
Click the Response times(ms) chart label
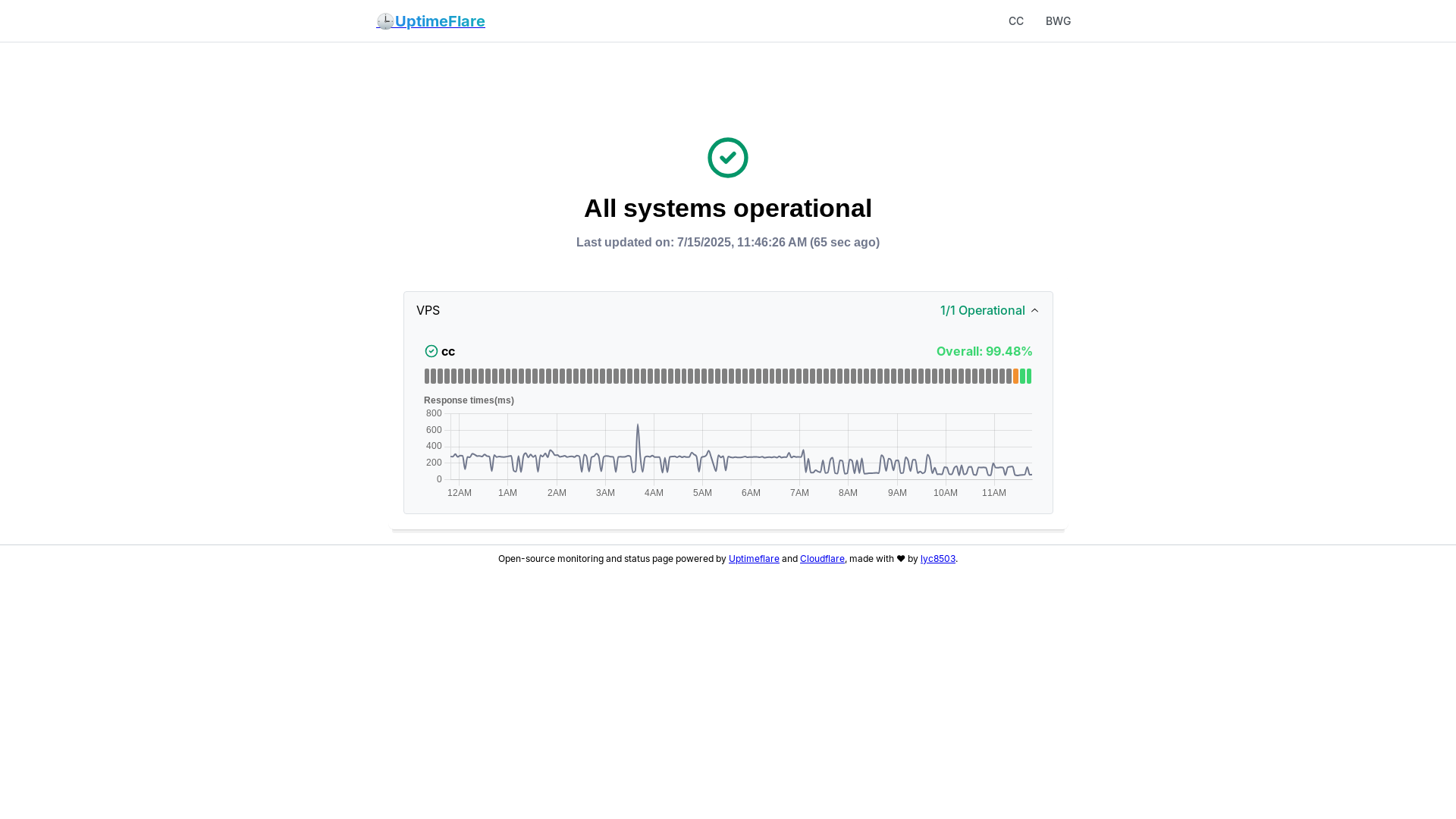pyautogui.click(x=469, y=400)
